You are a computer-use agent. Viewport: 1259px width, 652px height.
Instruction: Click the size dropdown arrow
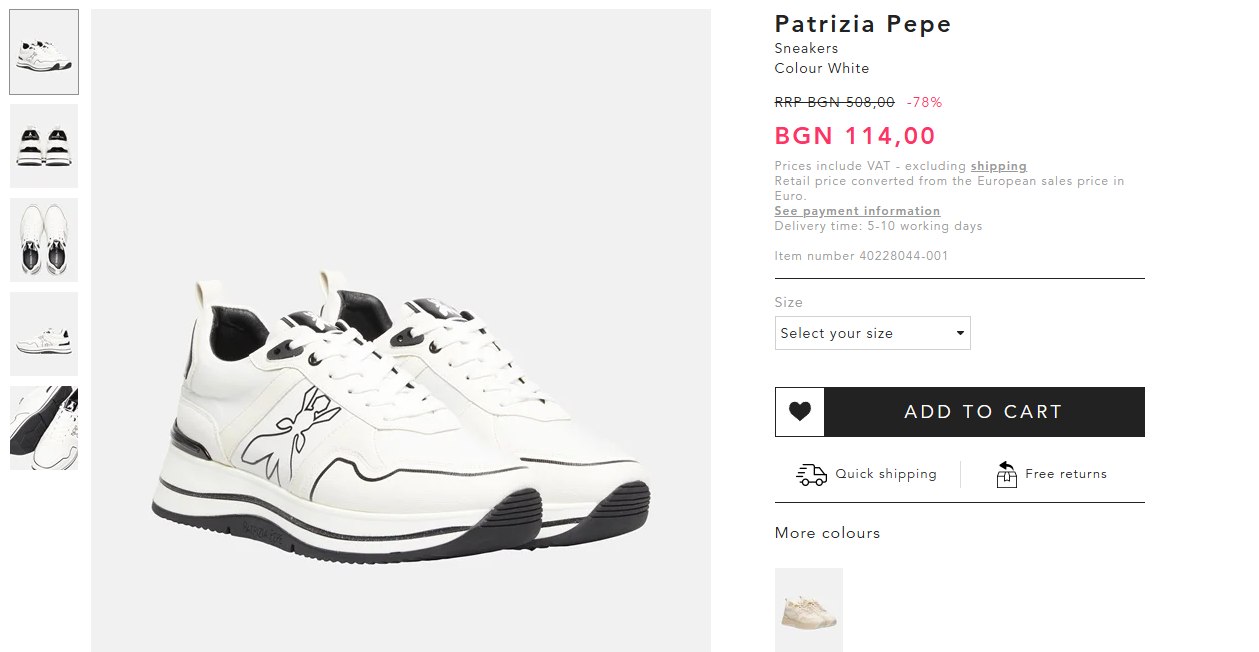(960, 333)
